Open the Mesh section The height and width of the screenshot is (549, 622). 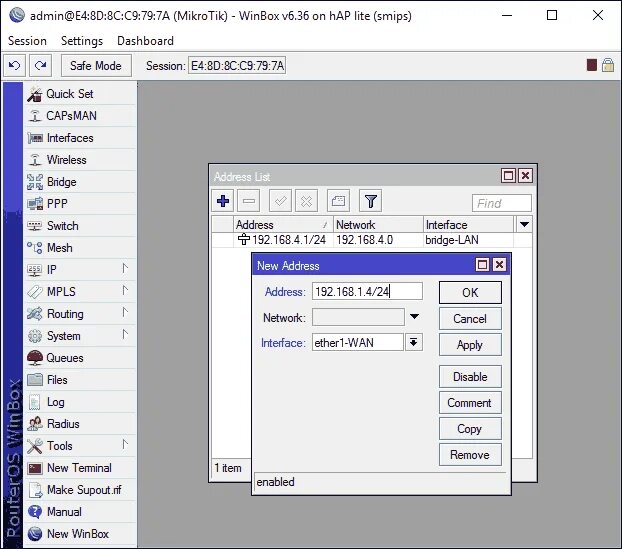coord(79,248)
